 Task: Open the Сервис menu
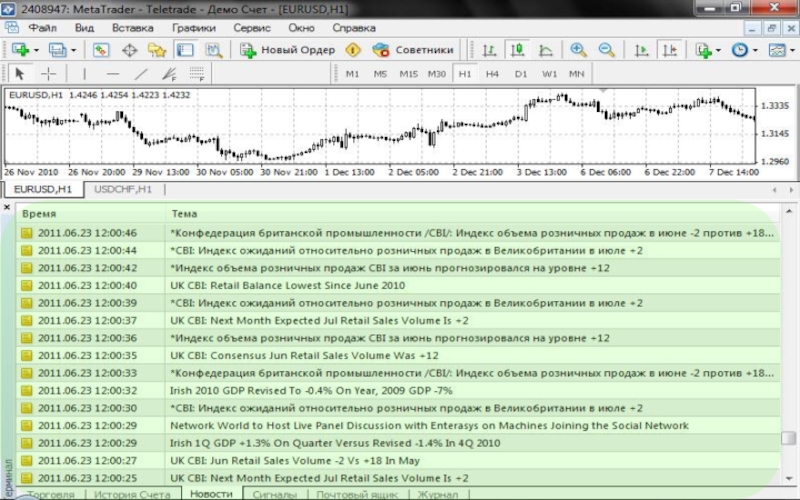252,28
